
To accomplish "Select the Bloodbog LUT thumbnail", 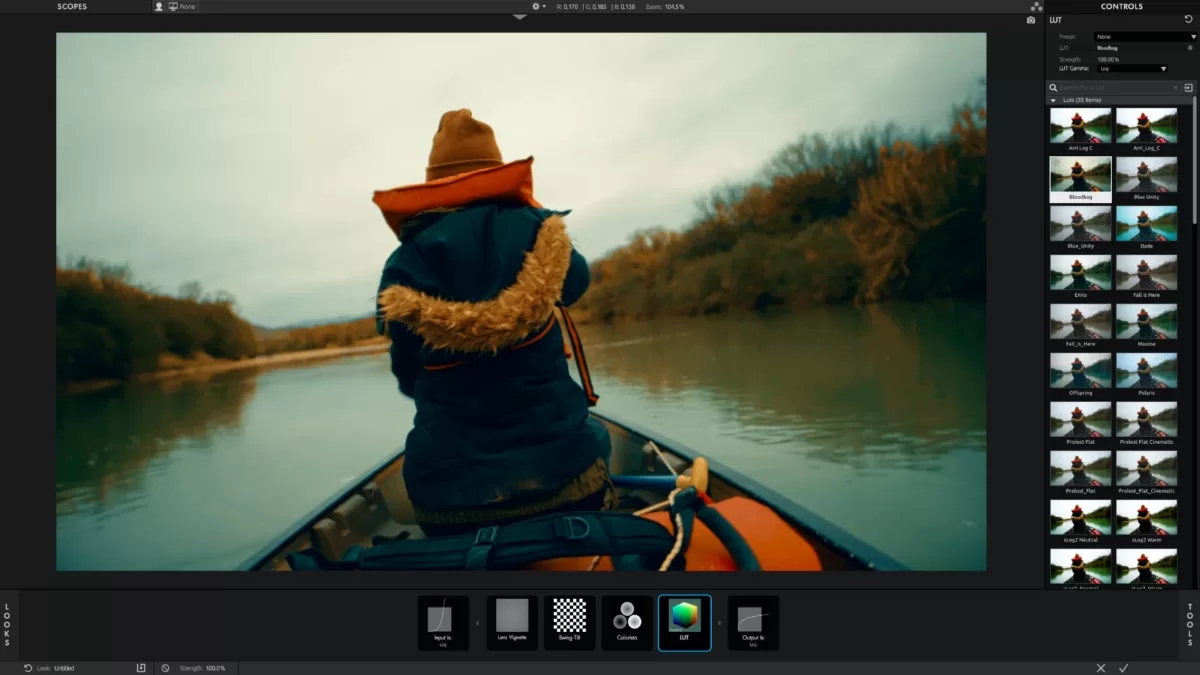I will click(1080, 179).
